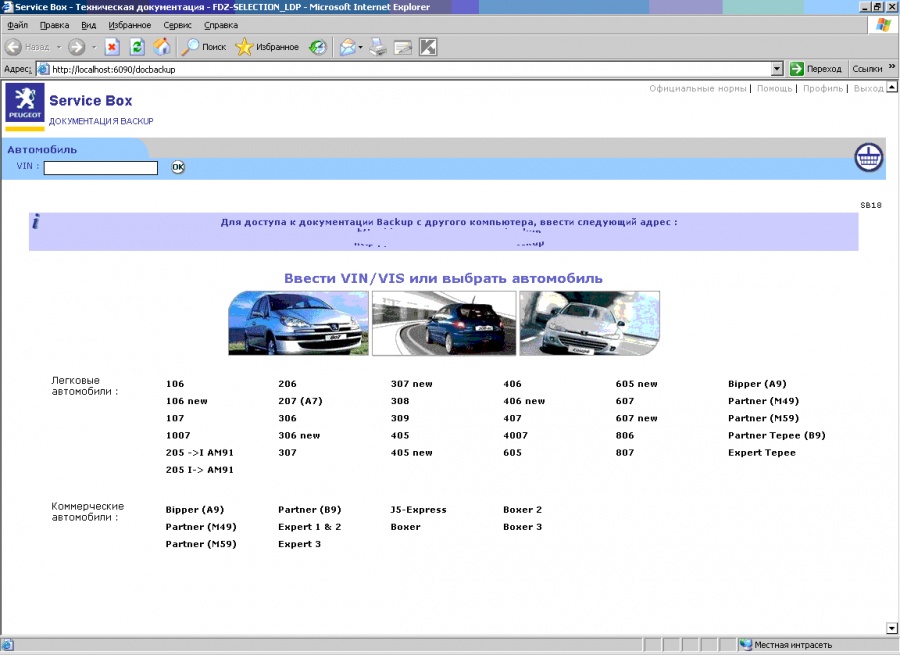This screenshot has height=655, width=900.
Task: Click the page scrollbar down arrow
Action: 892,628
